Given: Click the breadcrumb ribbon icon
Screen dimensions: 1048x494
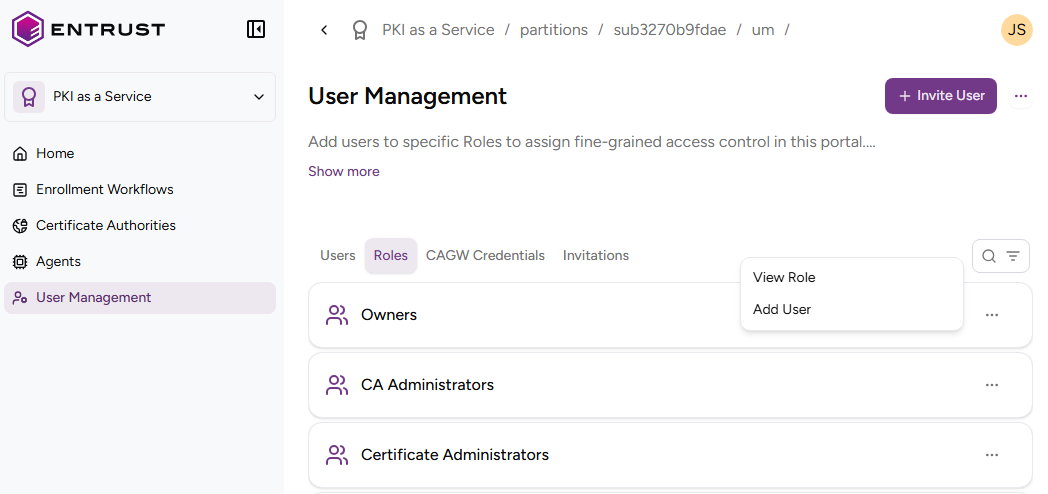Looking at the screenshot, I should pyautogui.click(x=360, y=30).
